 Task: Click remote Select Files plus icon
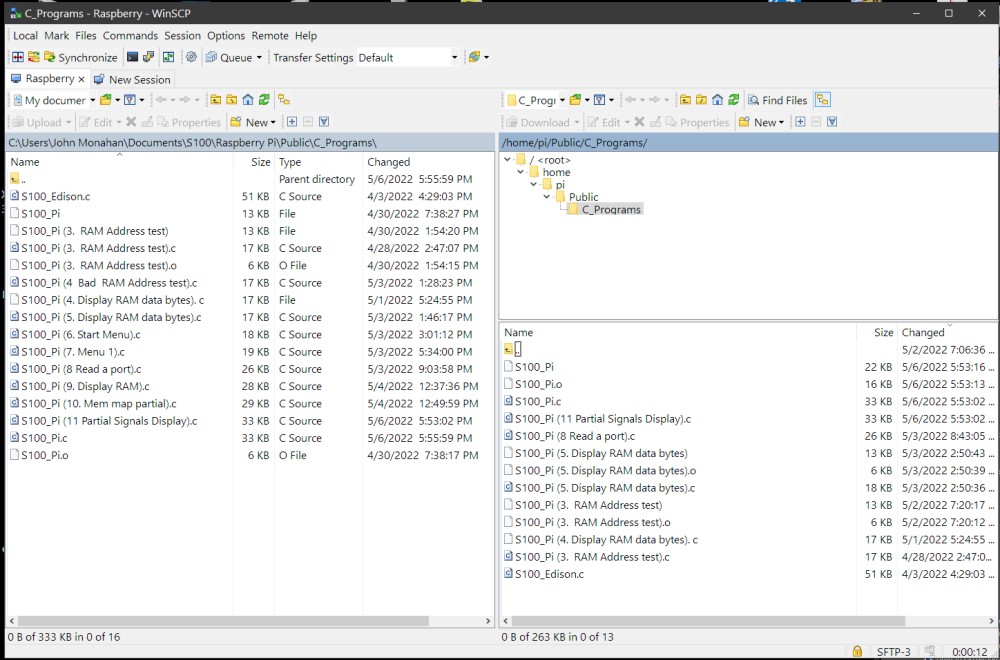[800, 122]
